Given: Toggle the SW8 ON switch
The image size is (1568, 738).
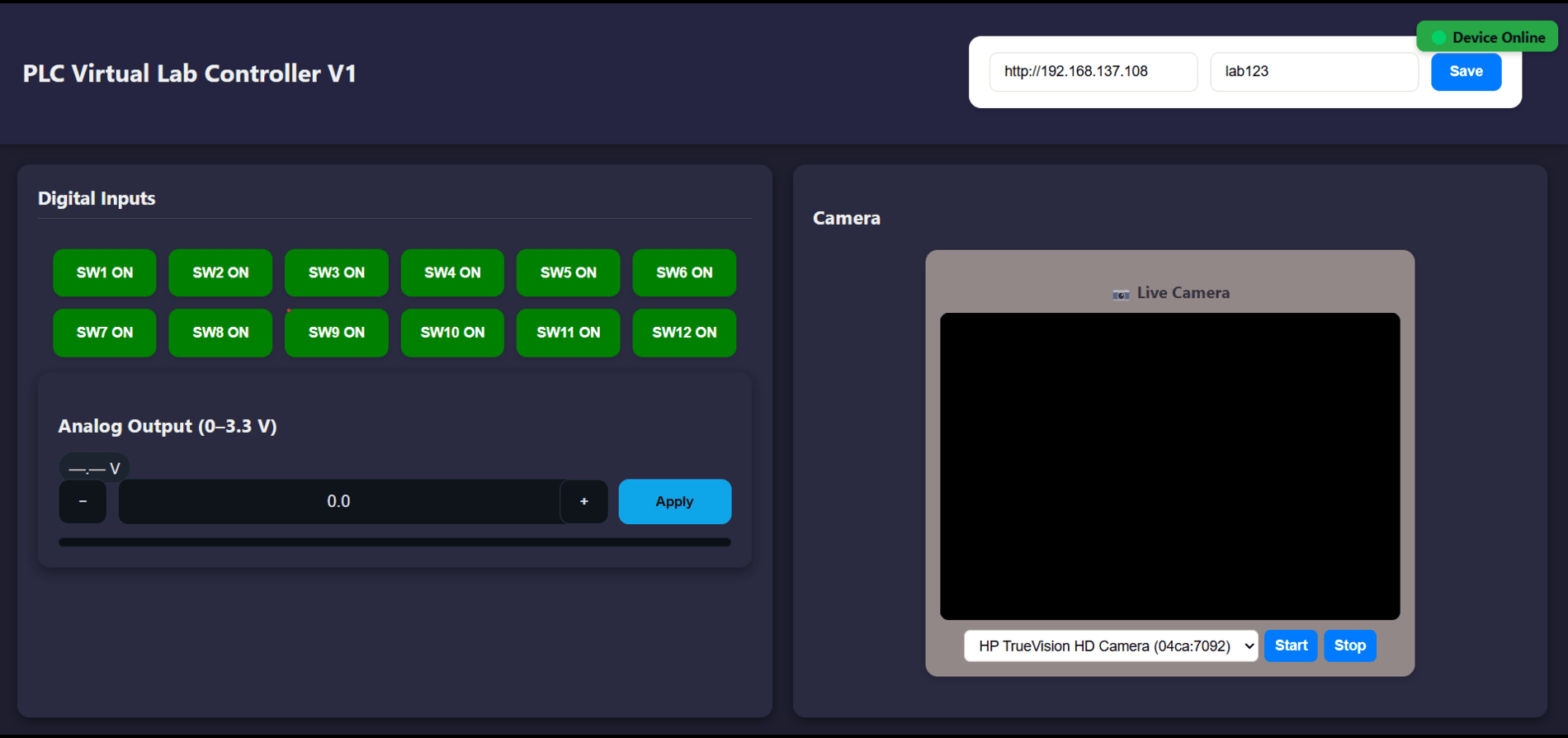Looking at the screenshot, I should coord(220,333).
